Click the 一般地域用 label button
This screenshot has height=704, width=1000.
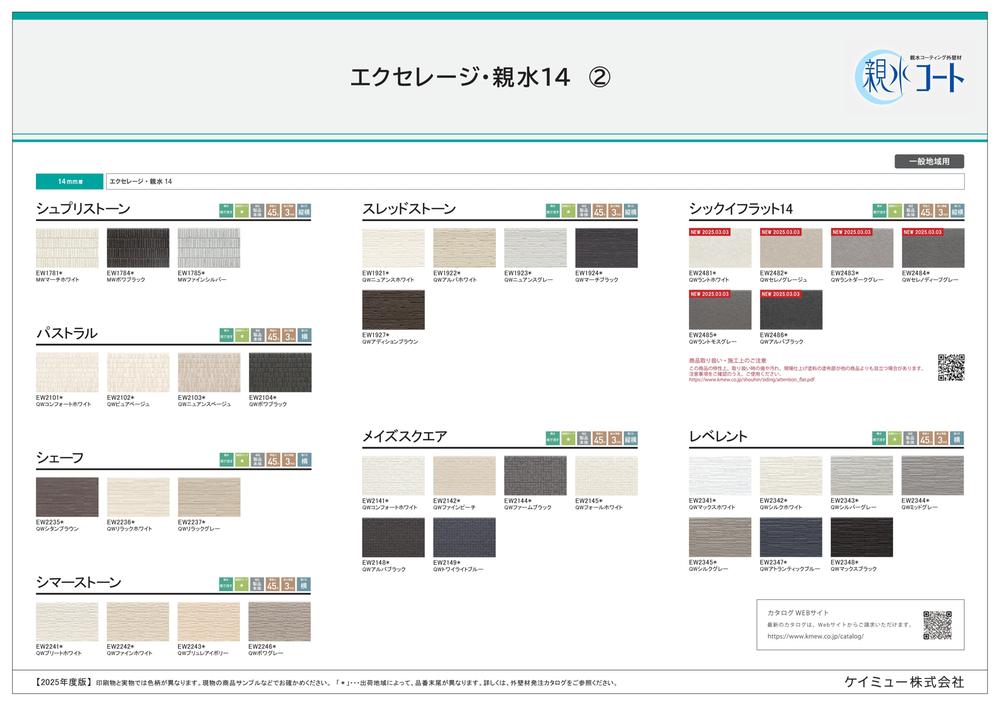[929, 161]
